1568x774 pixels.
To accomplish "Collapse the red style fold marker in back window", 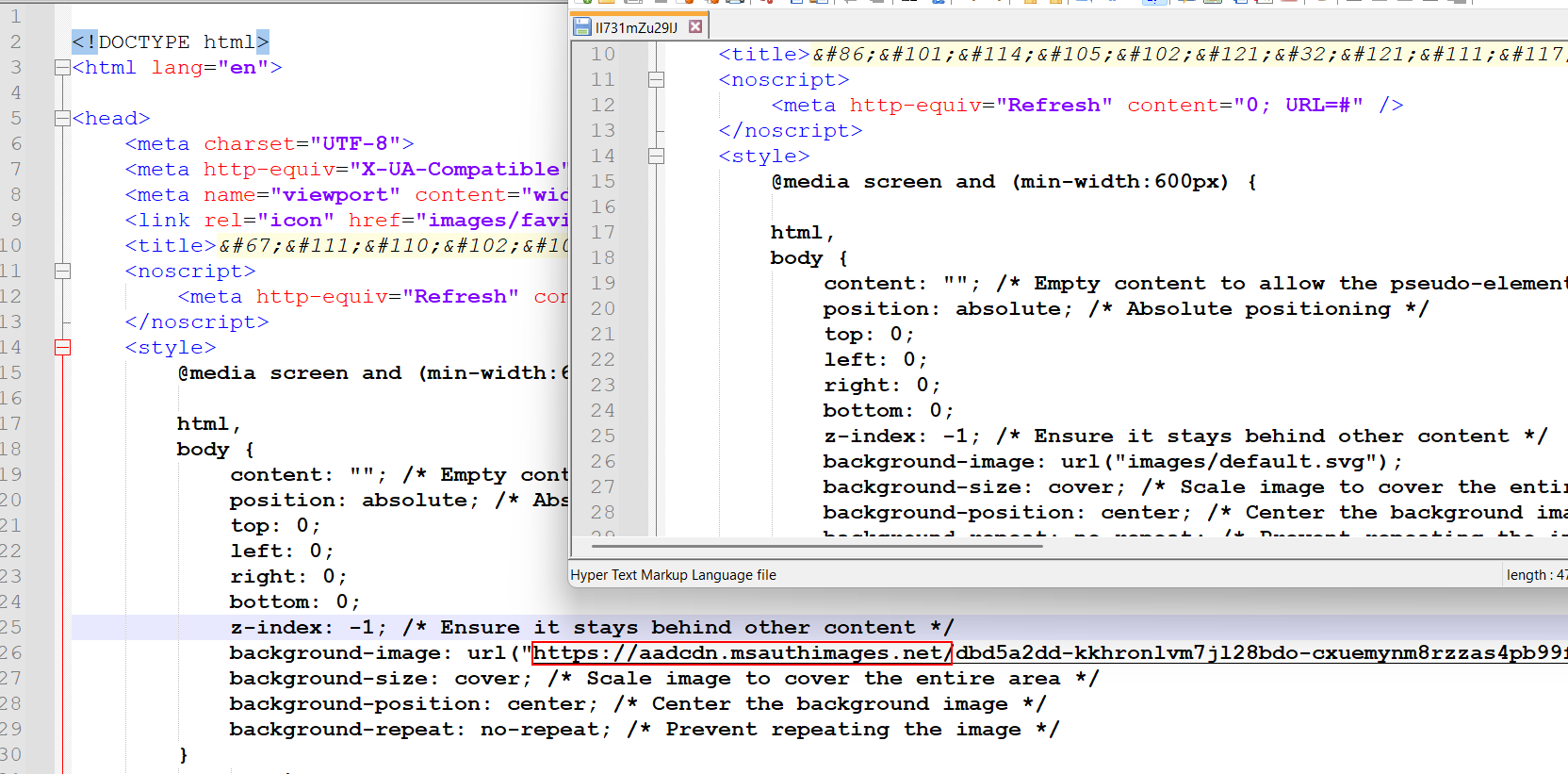I will 62,348.
